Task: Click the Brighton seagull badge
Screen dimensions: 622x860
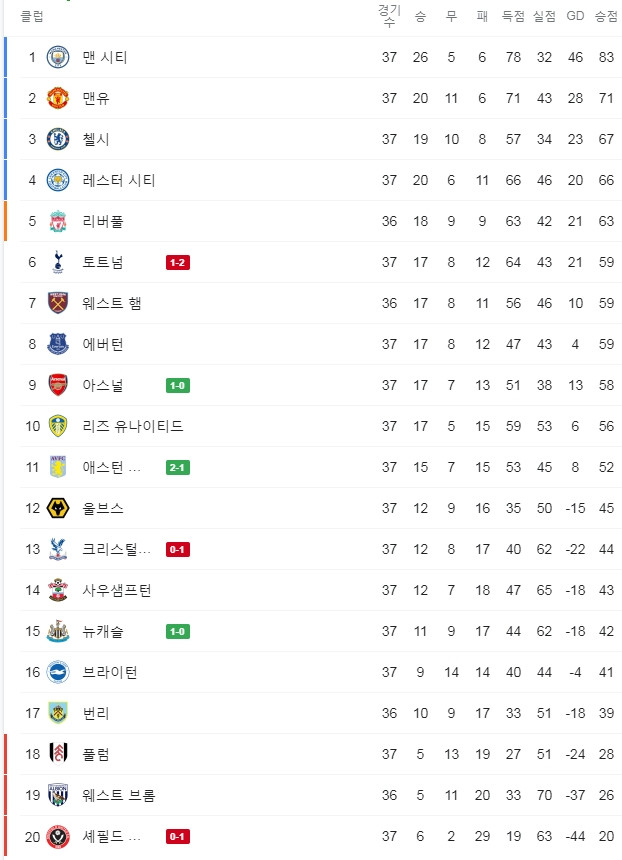Action: click(x=58, y=672)
